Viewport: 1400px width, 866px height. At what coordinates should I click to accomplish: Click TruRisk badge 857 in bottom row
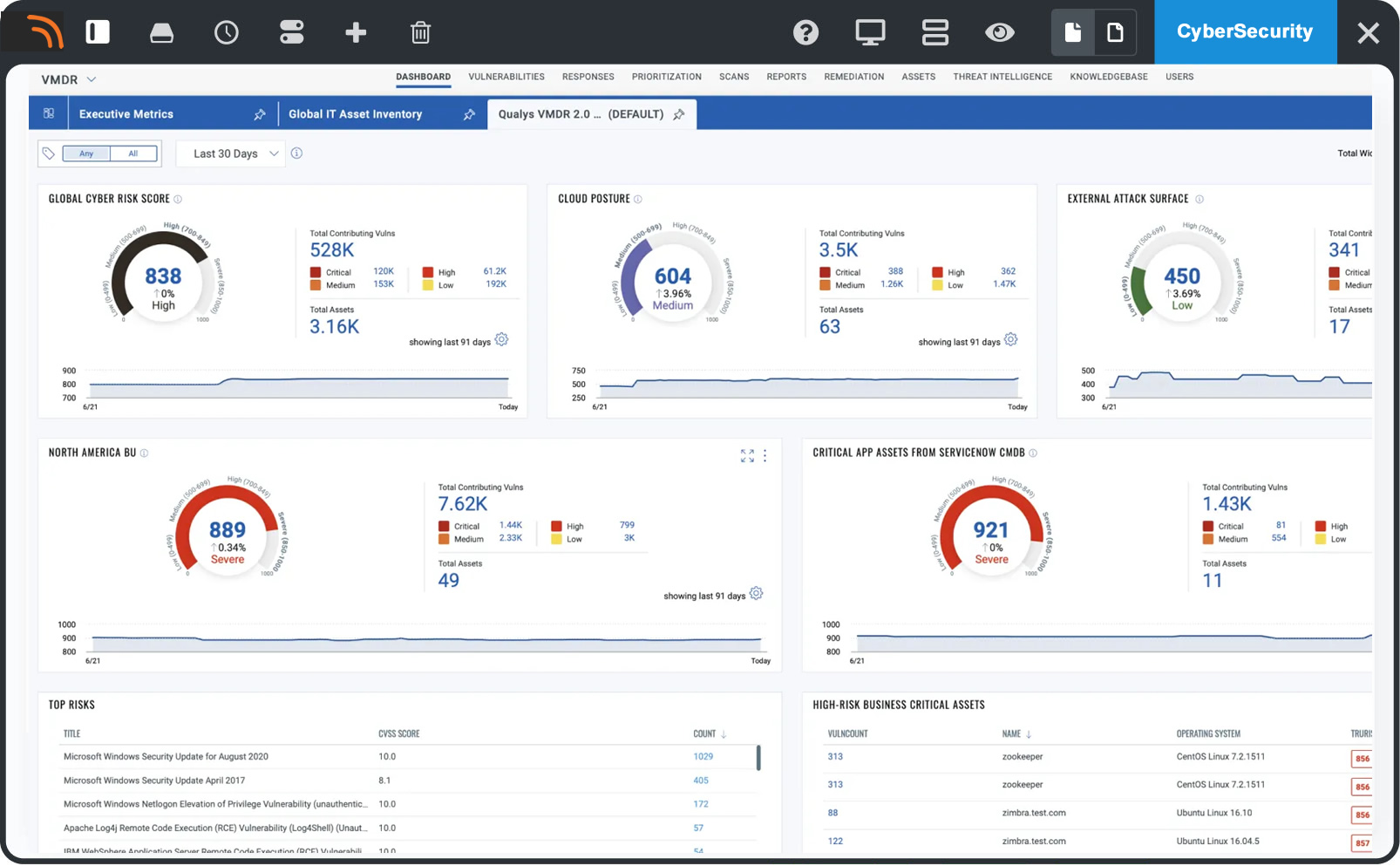1362,842
